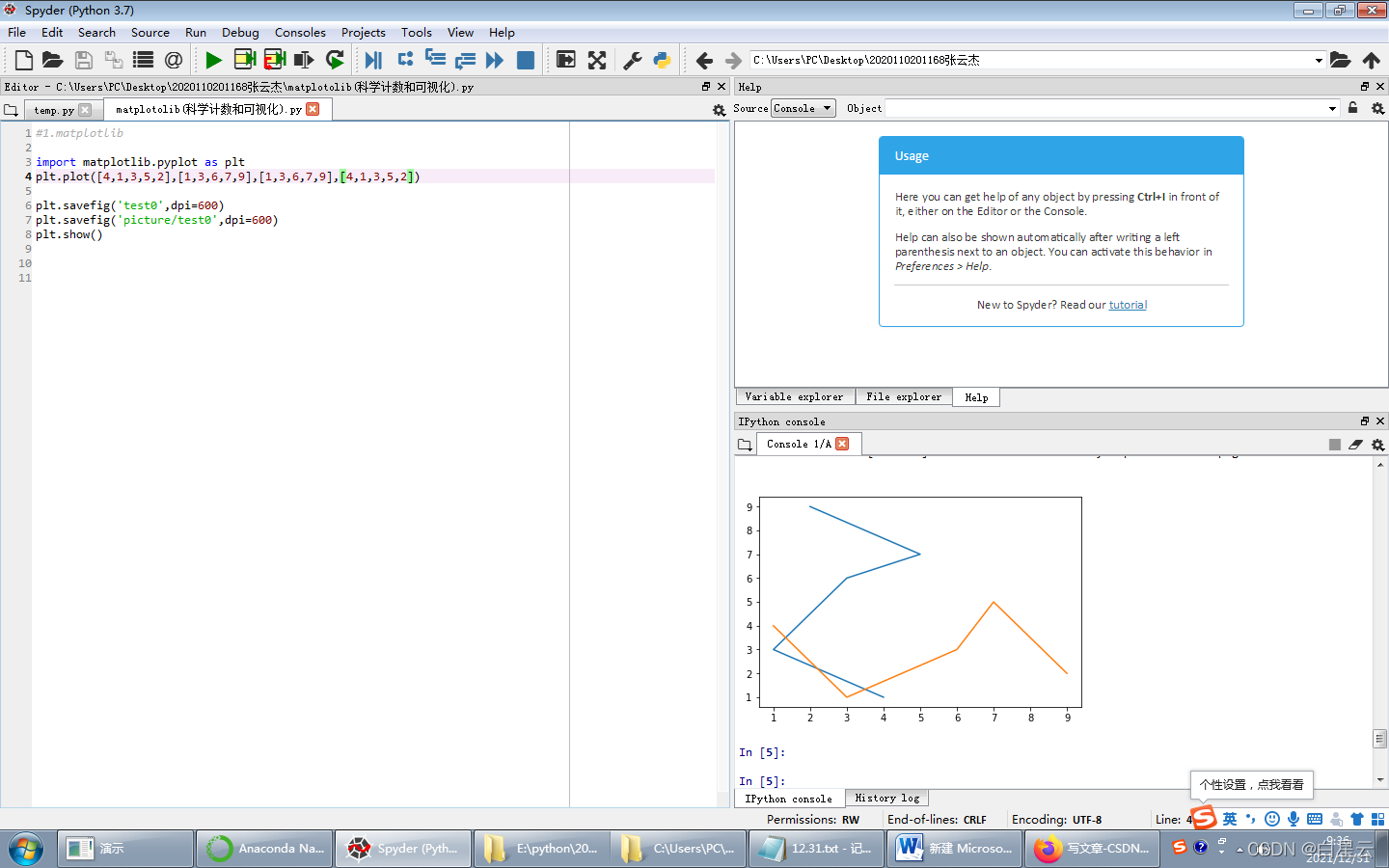Viewport: 1389px width, 868px height.
Task: Create a new file with the toolbar icon
Action: click(x=23, y=60)
